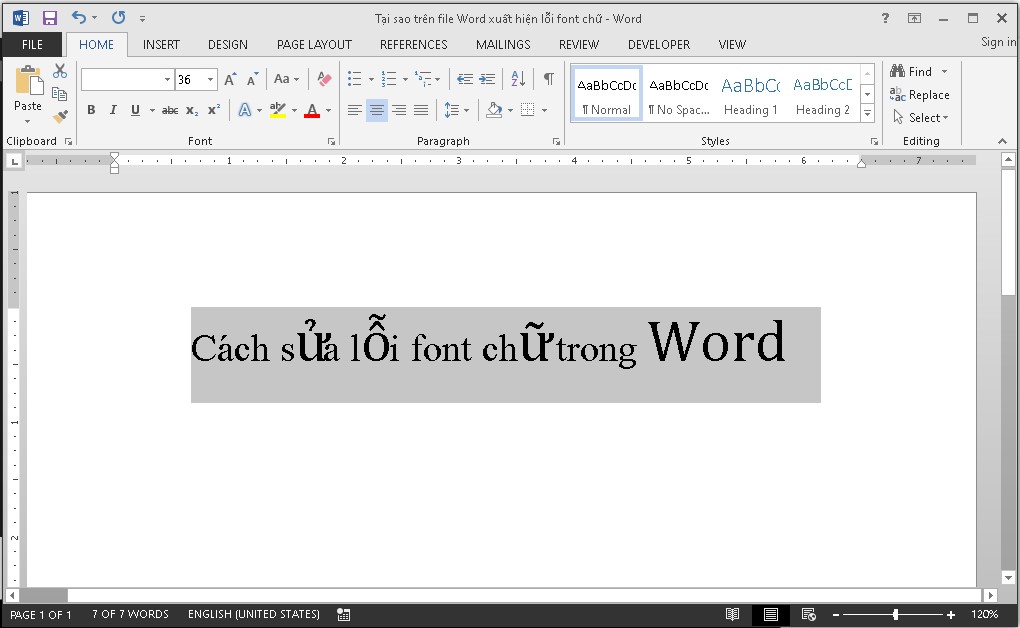The width and height of the screenshot is (1020, 628).
Task: Apply paragraph shading paint bucket
Action: coord(494,110)
